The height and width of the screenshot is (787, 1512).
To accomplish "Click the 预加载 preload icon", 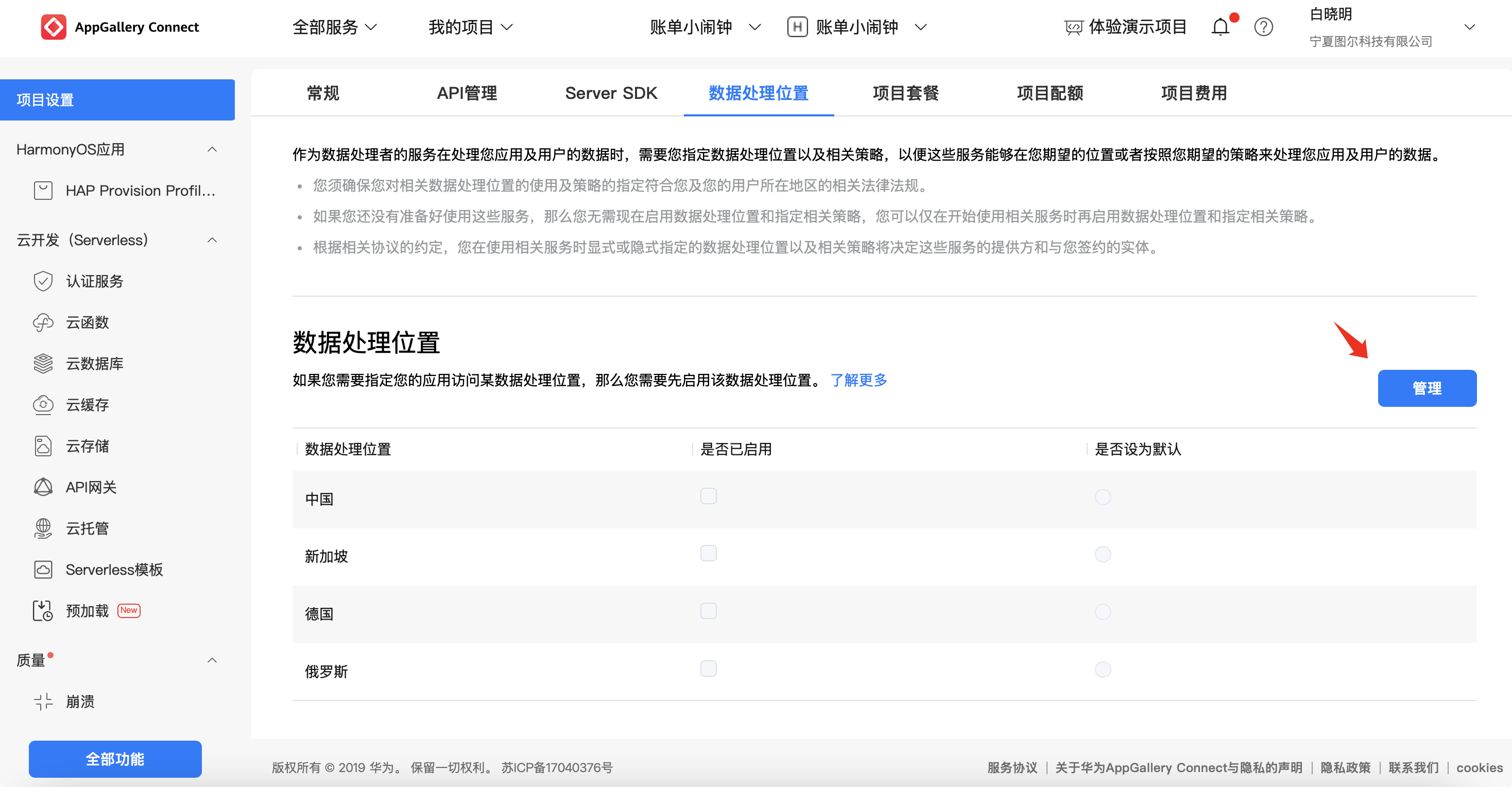I will (43, 611).
